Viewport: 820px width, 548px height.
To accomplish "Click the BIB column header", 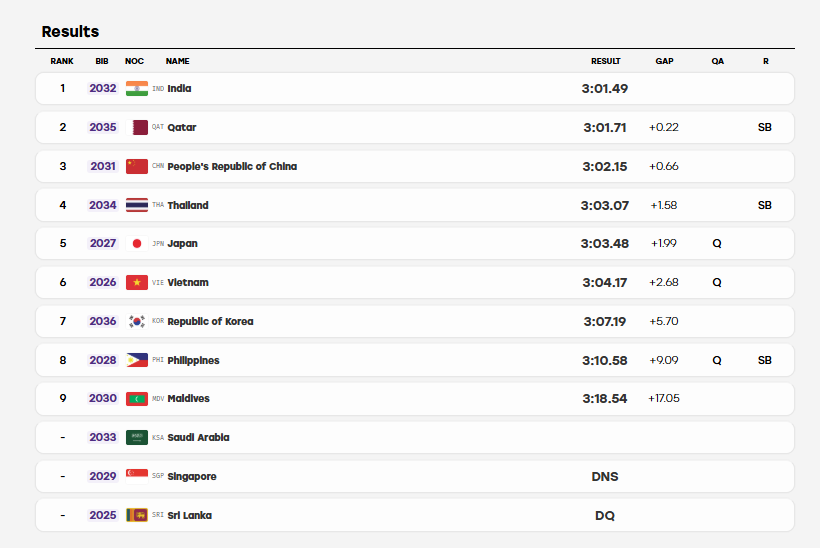I will click(x=102, y=61).
